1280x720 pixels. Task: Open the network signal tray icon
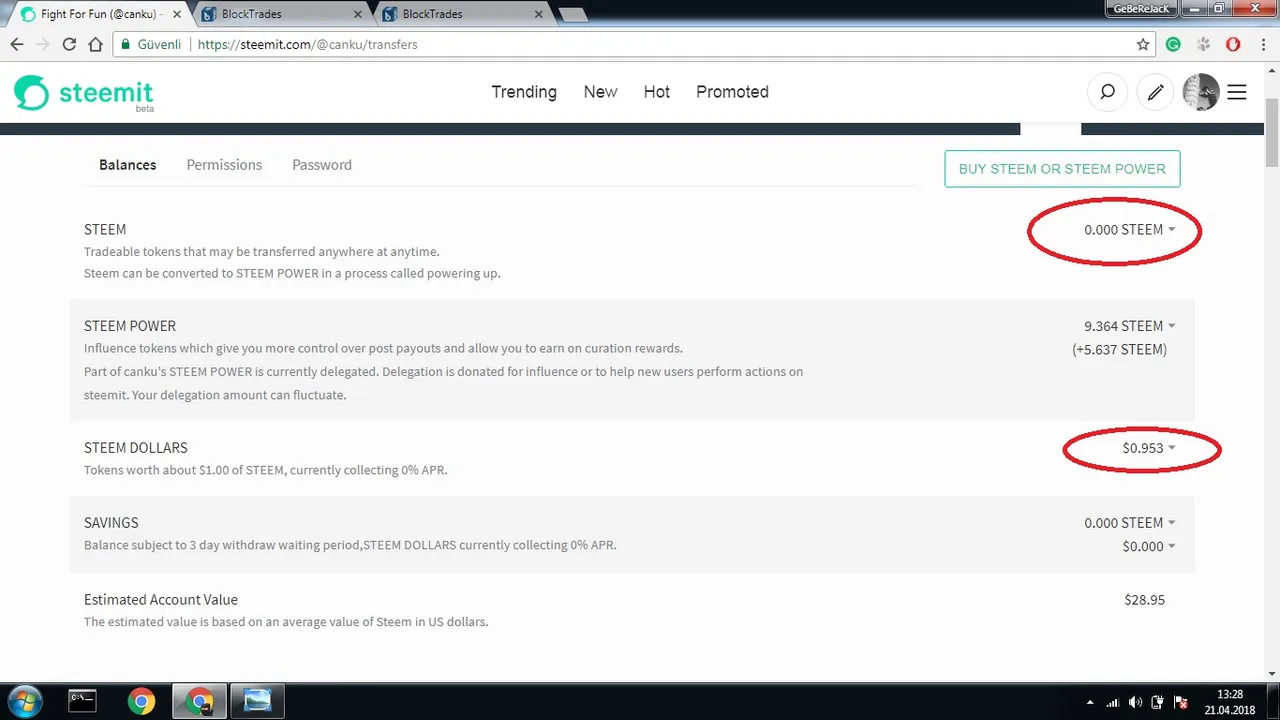coord(1114,702)
